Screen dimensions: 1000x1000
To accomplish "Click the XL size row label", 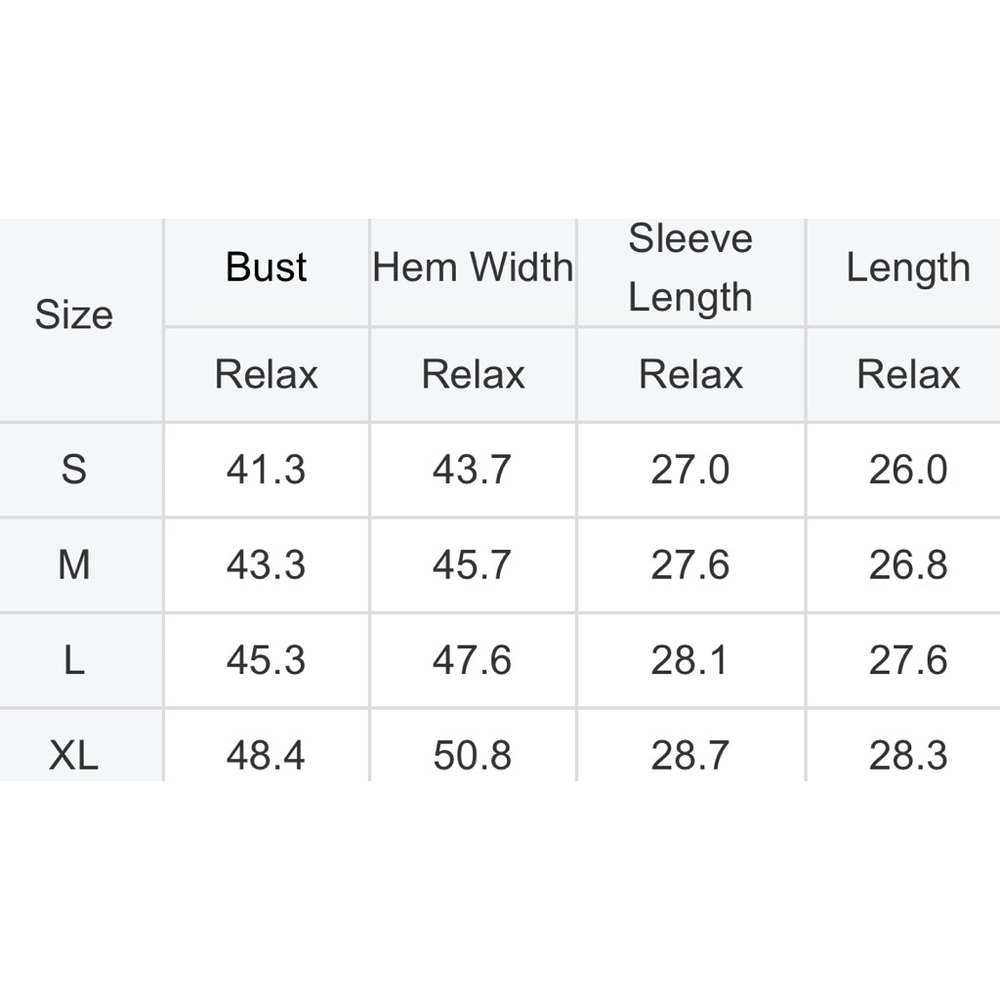I will [x=74, y=756].
